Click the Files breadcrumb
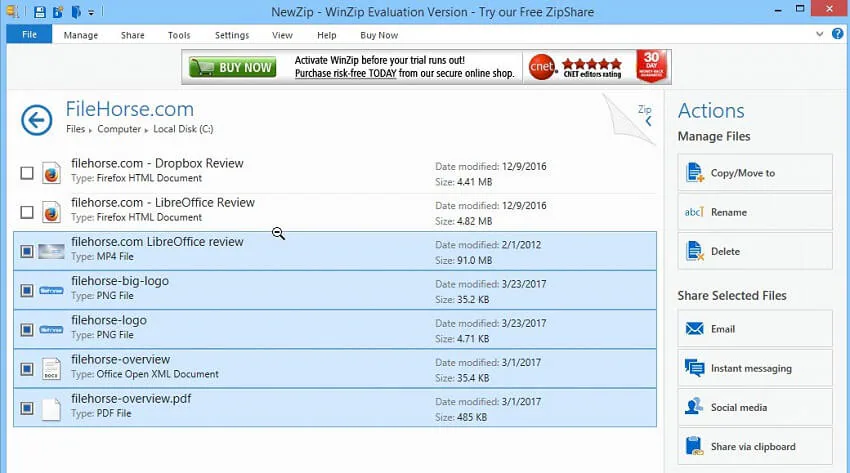850x473 pixels. 75,129
